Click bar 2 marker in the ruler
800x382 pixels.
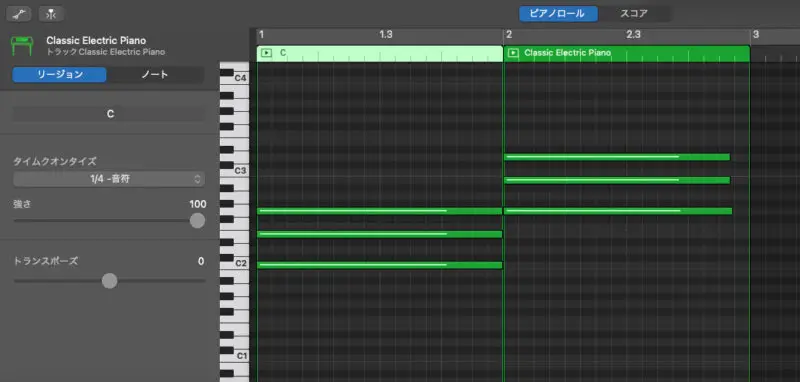[x=509, y=35]
